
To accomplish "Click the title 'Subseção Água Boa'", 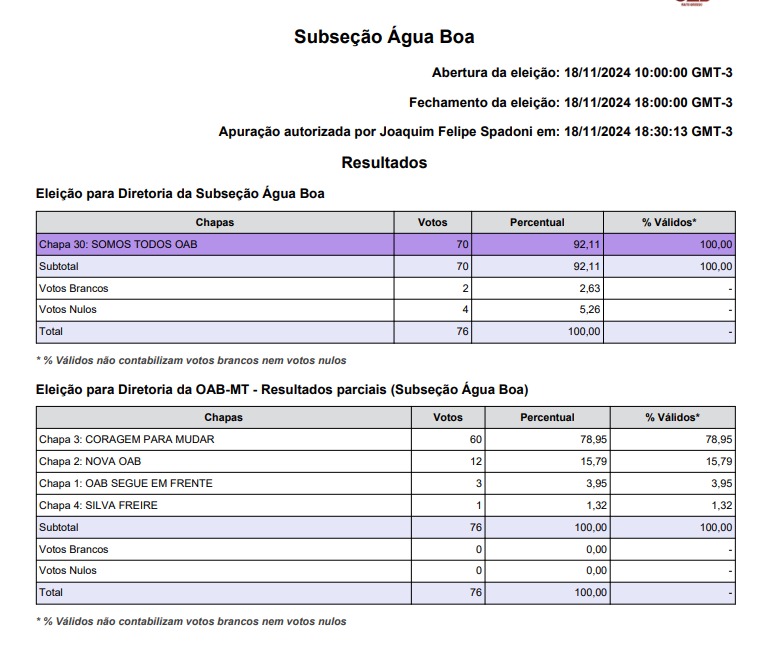I will pyautogui.click(x=384, y=37).
